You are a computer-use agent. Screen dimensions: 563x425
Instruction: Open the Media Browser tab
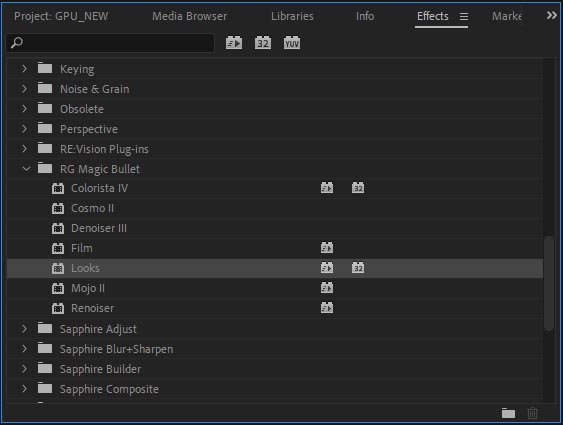(x=190, y=16)
